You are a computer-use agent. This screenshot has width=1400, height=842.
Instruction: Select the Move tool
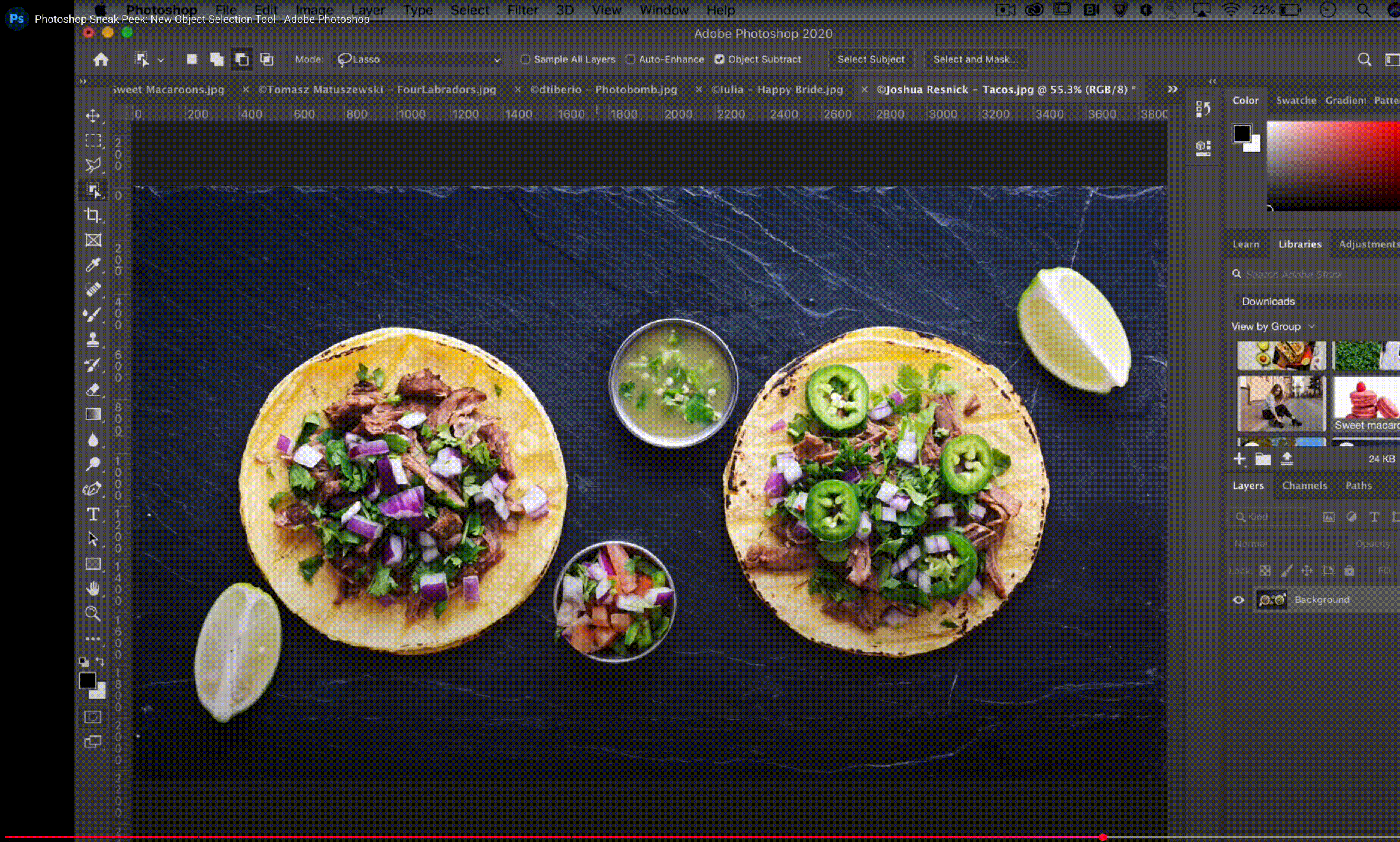pos(93,116)
